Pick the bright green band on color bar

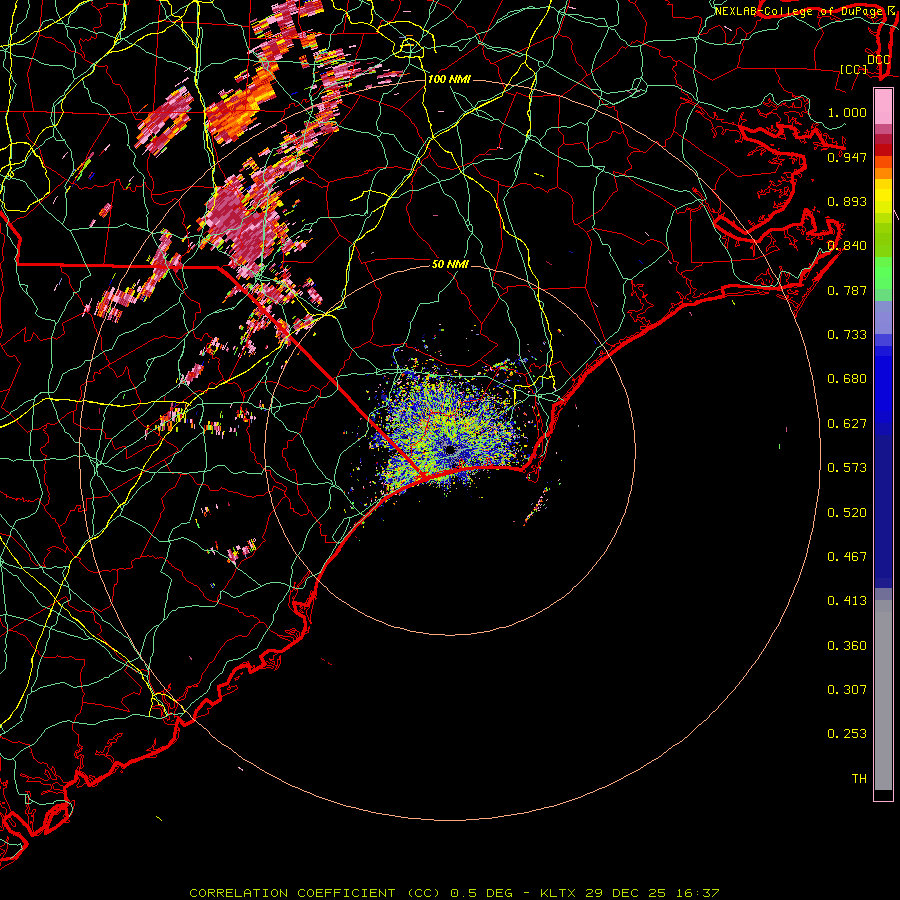click(883, 273)
